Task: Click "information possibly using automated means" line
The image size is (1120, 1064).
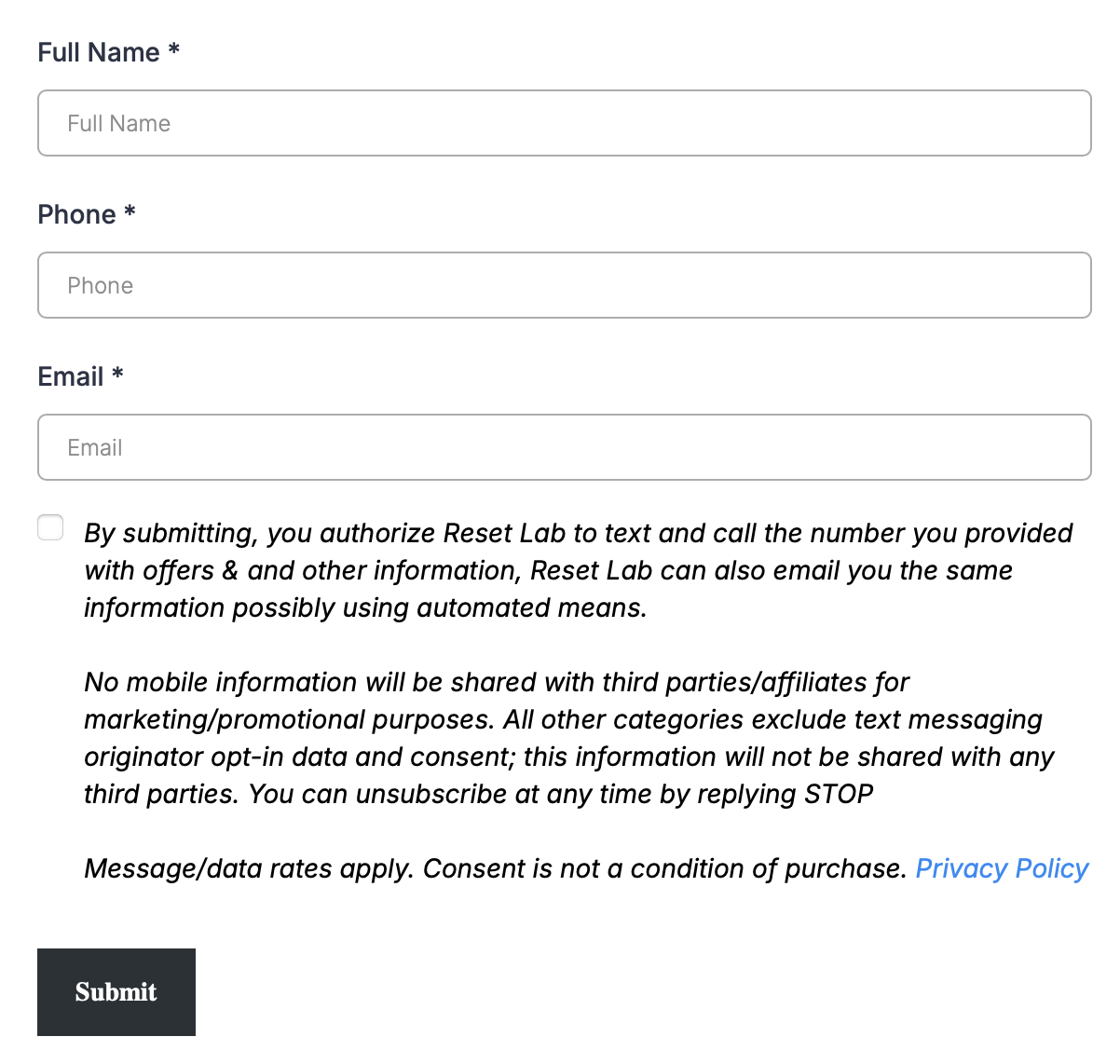Action: (365, 607)
